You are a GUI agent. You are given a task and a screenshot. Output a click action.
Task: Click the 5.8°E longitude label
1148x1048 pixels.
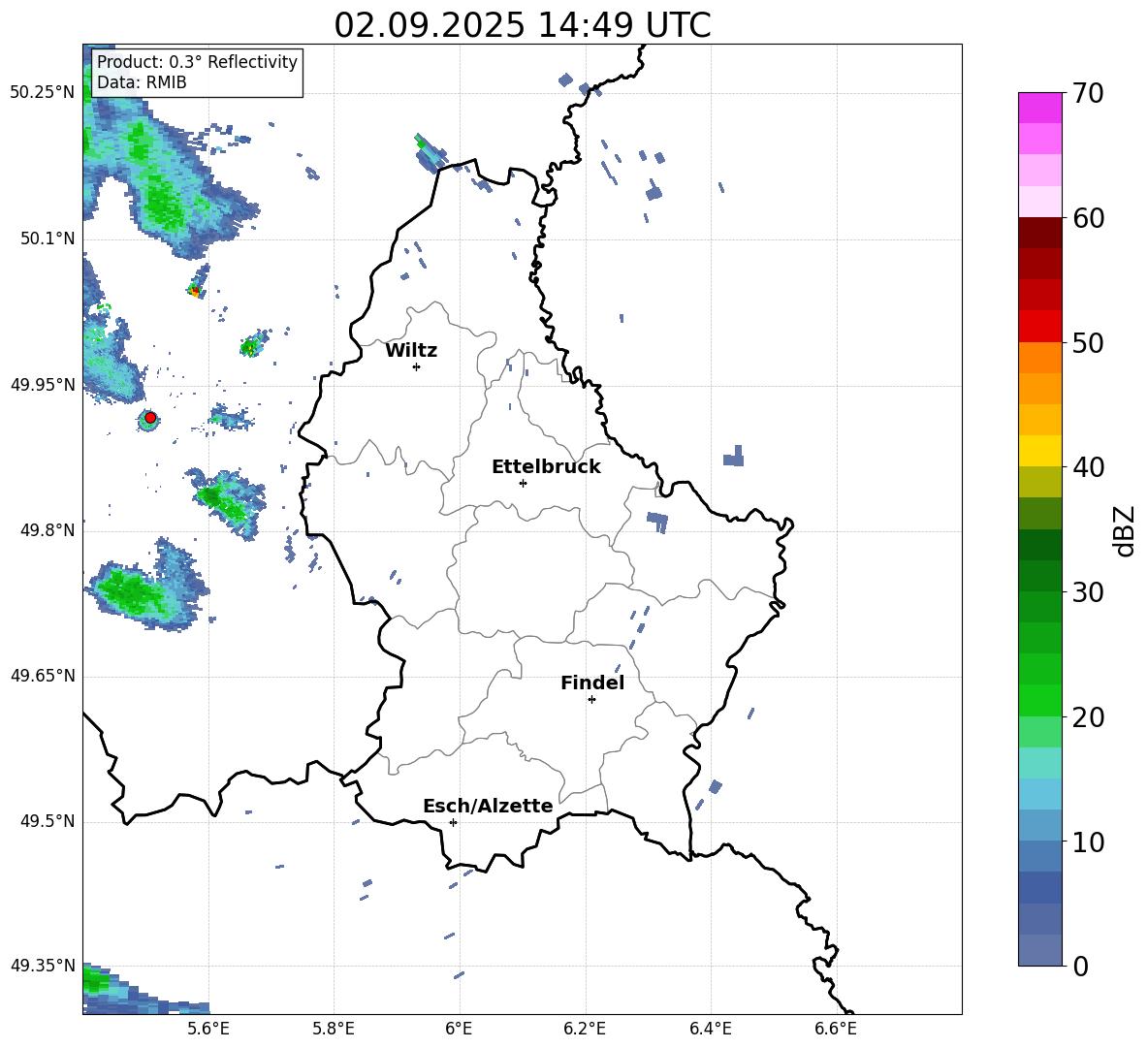(334, 1029)
